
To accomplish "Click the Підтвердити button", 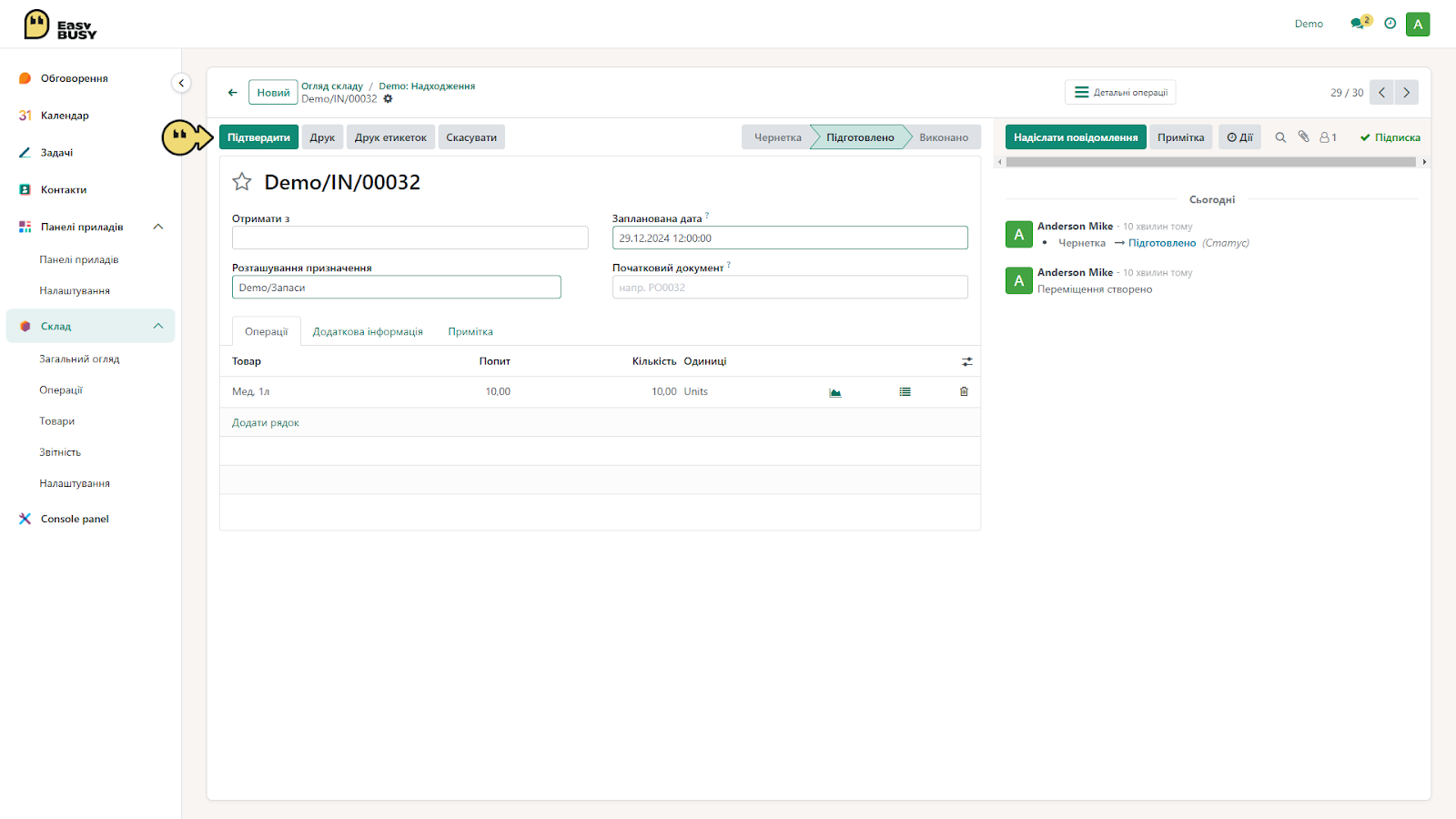I will pos(258,137).
